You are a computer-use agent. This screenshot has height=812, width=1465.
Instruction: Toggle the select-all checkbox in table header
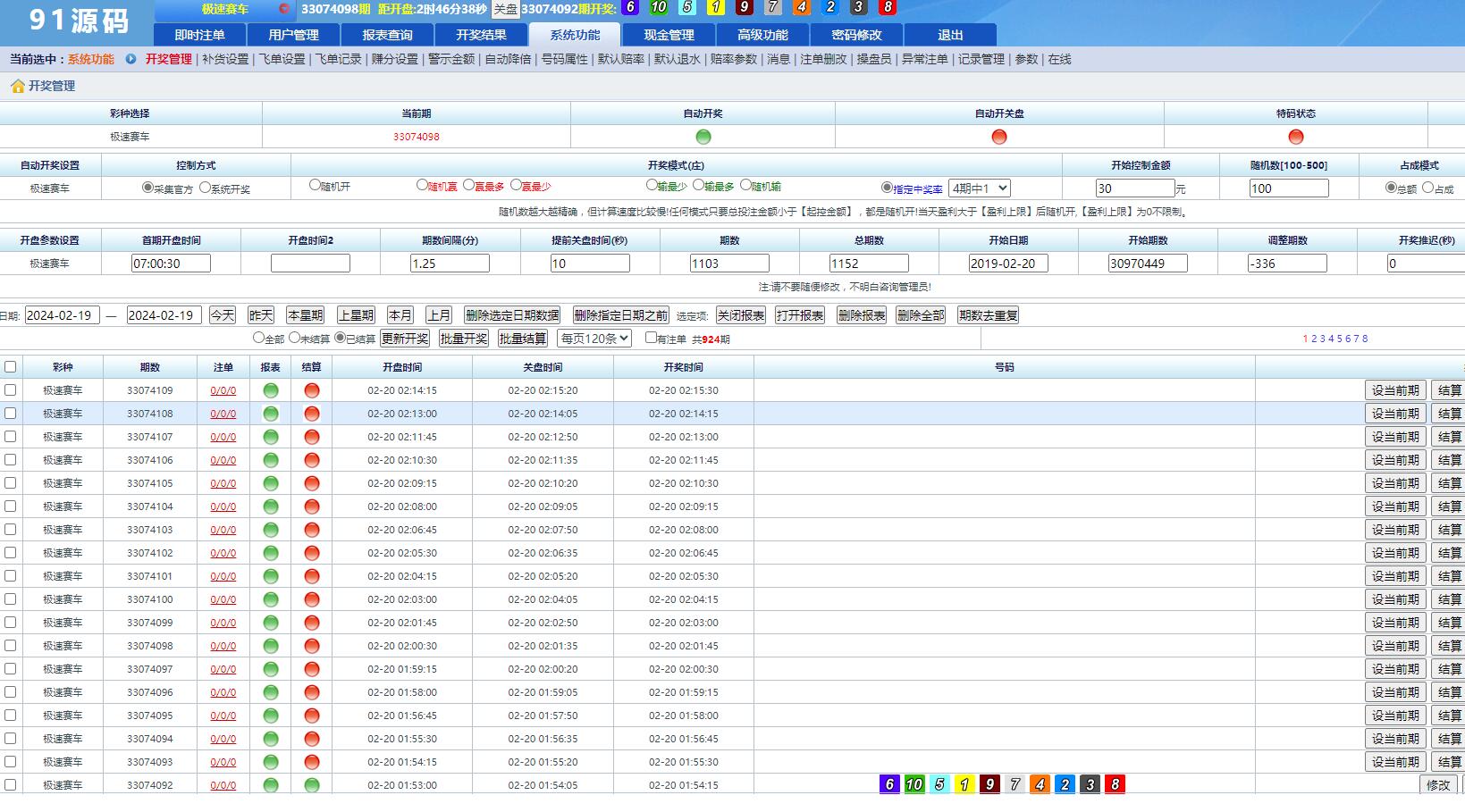coord(10,366)
